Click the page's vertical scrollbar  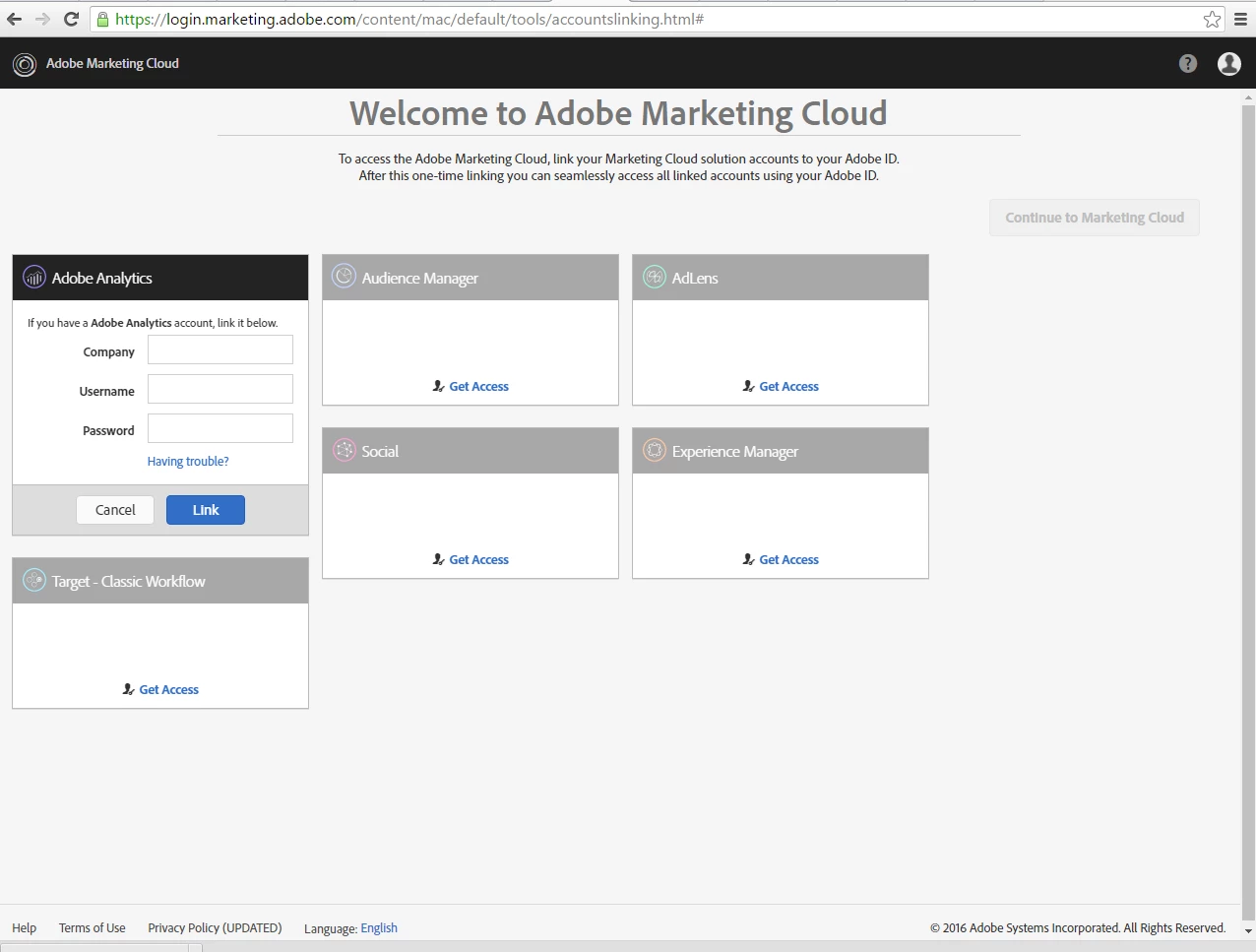tap(1248, 492)
